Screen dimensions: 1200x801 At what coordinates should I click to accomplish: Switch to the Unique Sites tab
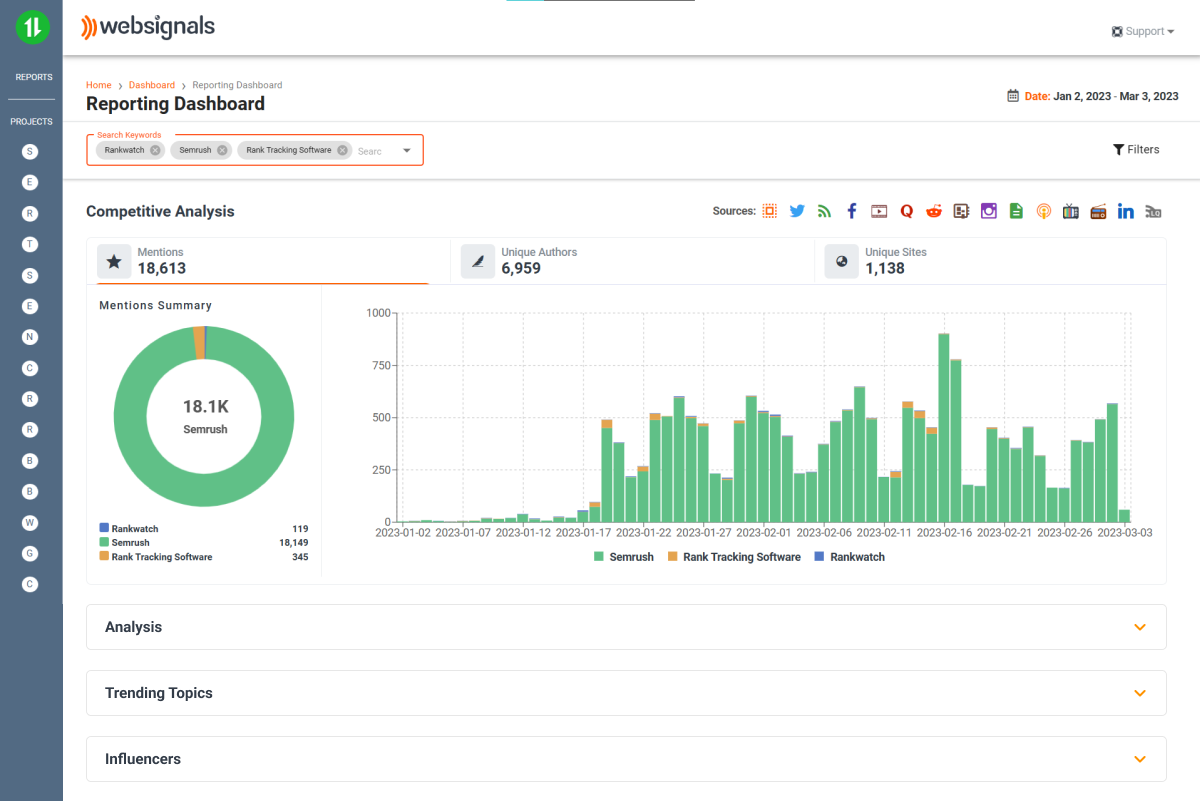pyautogui.click(x=990, y=261)
